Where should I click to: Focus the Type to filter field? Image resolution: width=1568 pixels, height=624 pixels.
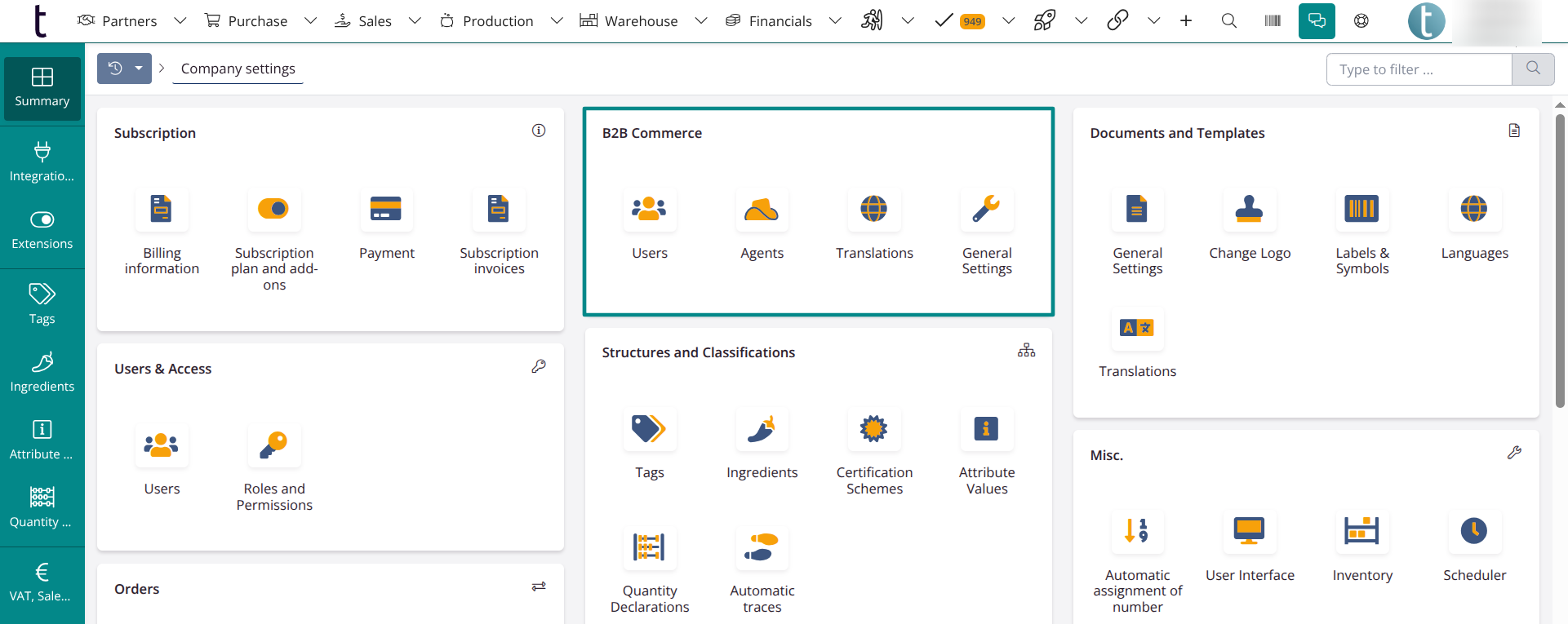[1419, 69]
